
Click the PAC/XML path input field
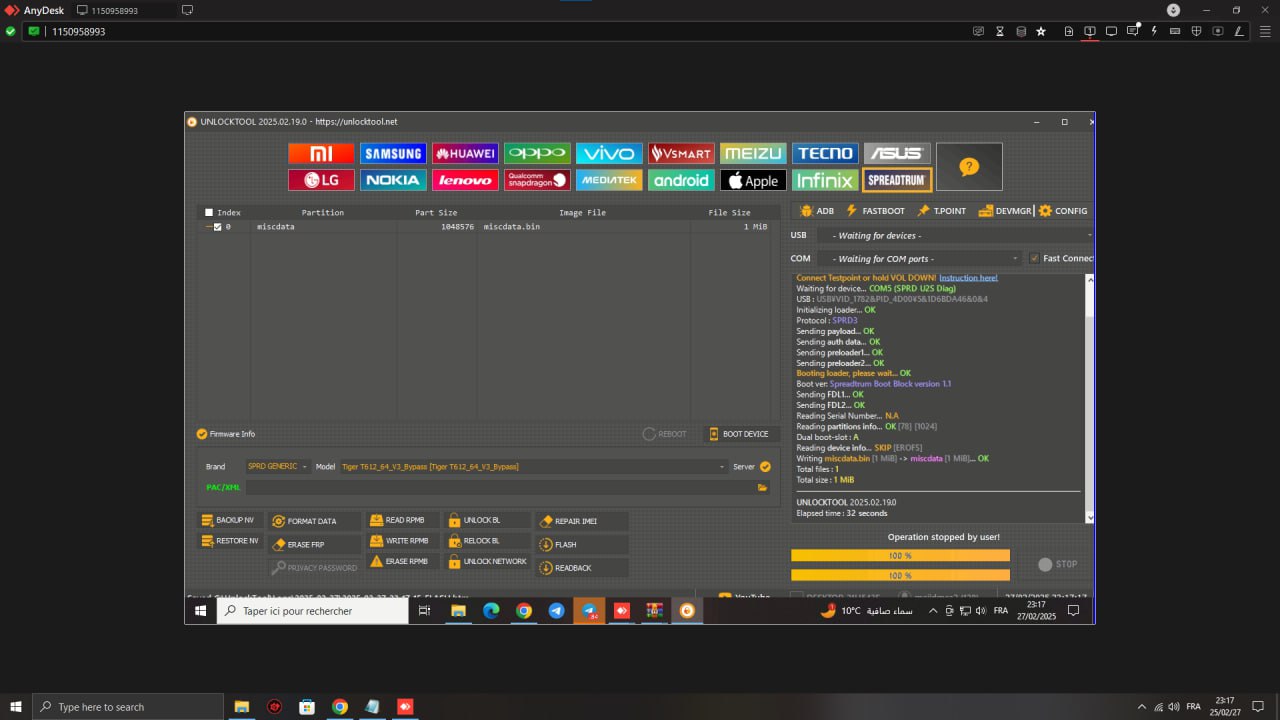[x=500, y=488]
